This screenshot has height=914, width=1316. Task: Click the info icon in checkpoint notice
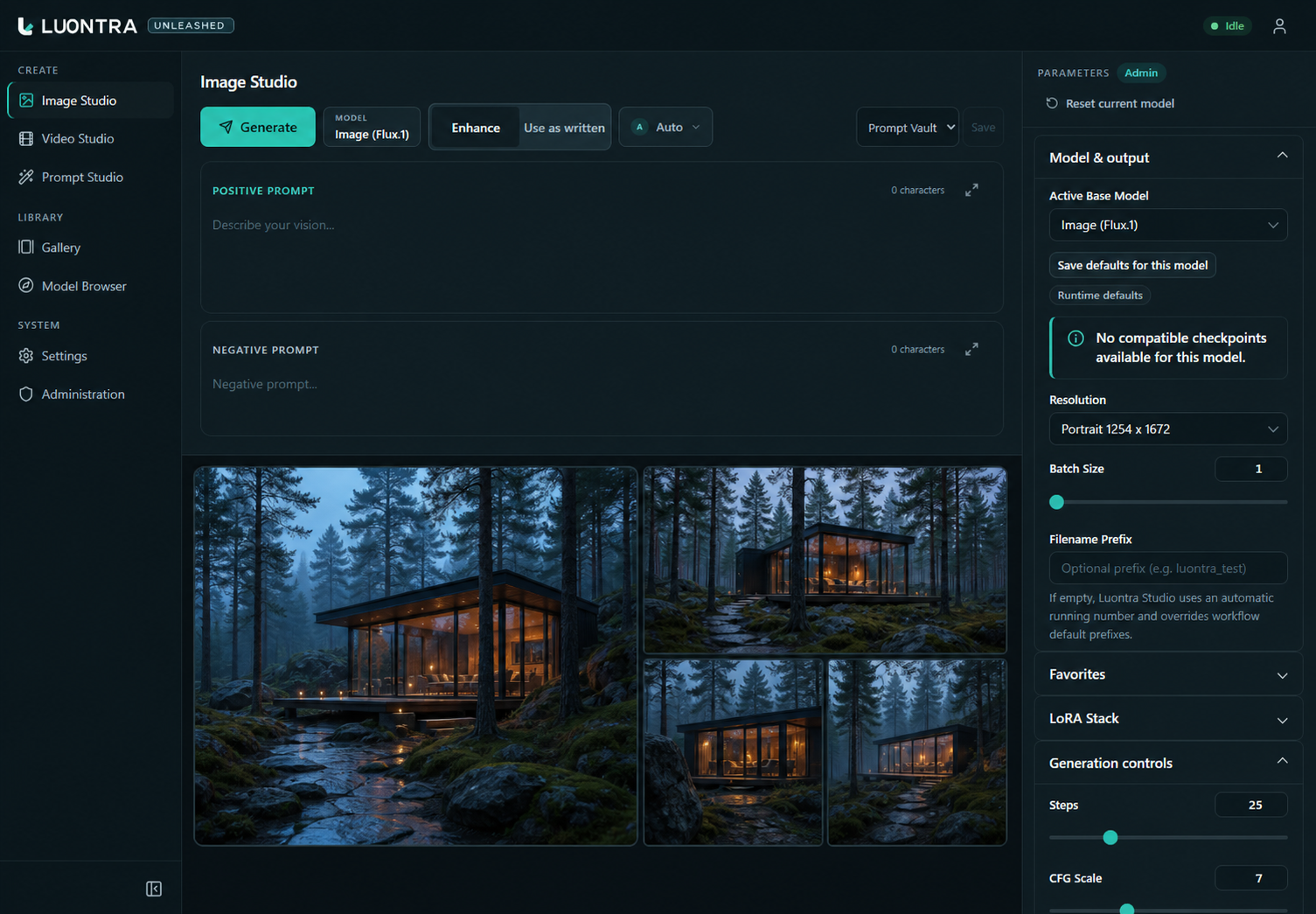click(1076, 338)
